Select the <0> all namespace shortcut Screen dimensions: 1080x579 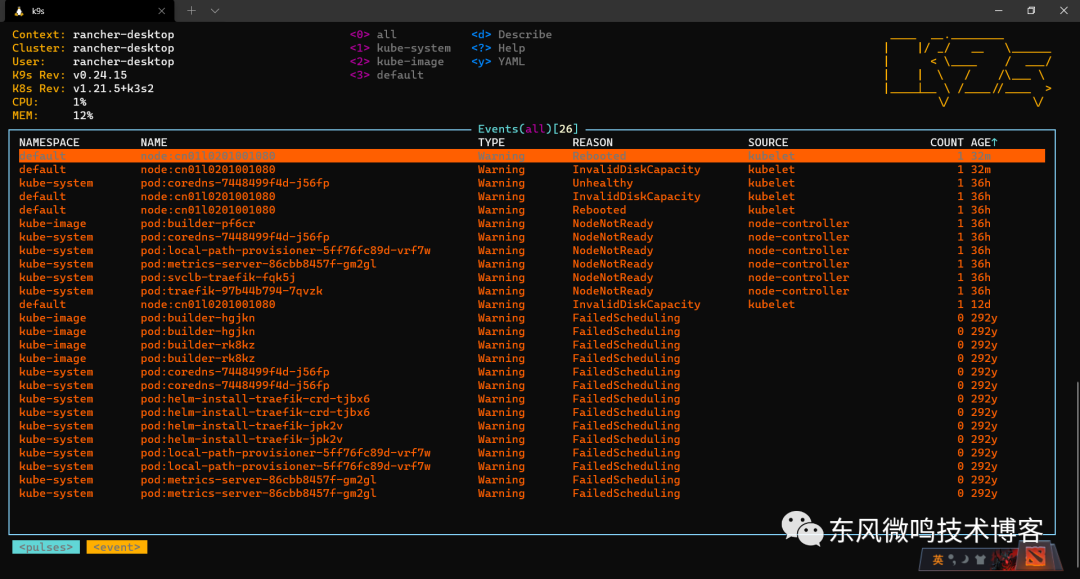(x=373, y=34)
